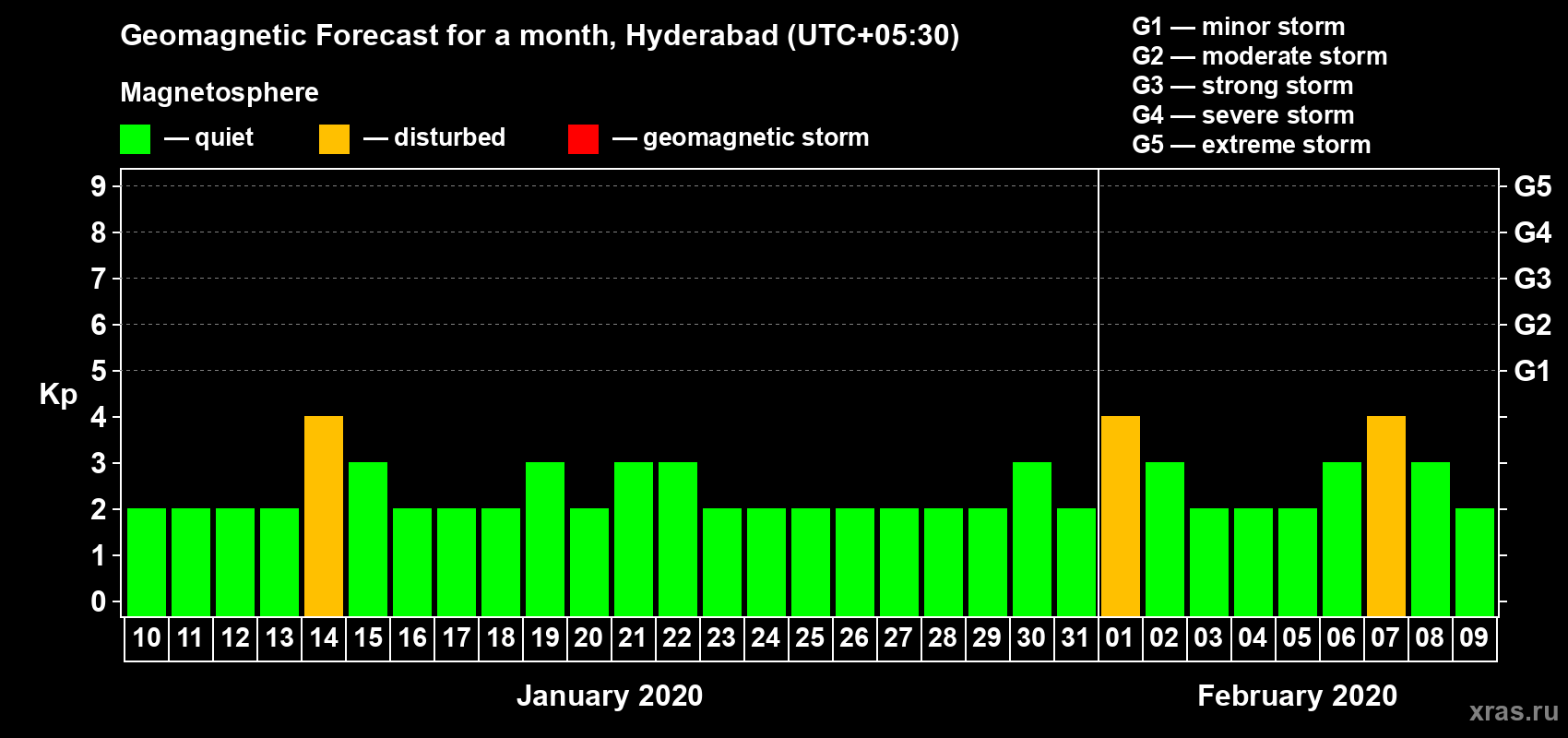The height and width of the screenshot is (738, 1568).
Task: Click the geomagnetic storm legend text
Action: point(756,137)
